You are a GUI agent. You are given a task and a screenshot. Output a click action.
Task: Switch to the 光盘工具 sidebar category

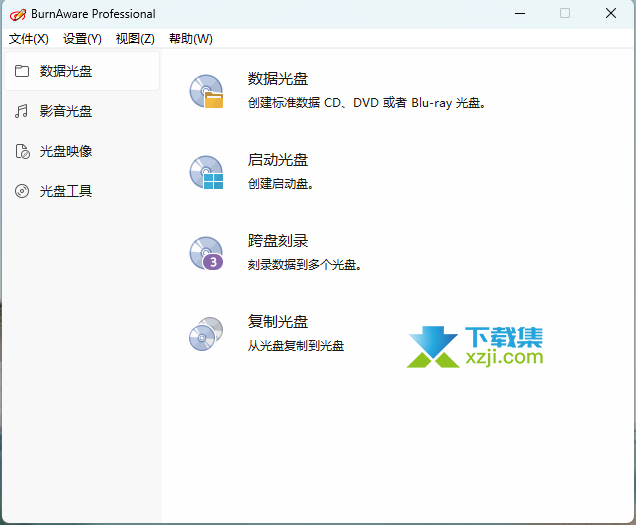tap(82, 191)
